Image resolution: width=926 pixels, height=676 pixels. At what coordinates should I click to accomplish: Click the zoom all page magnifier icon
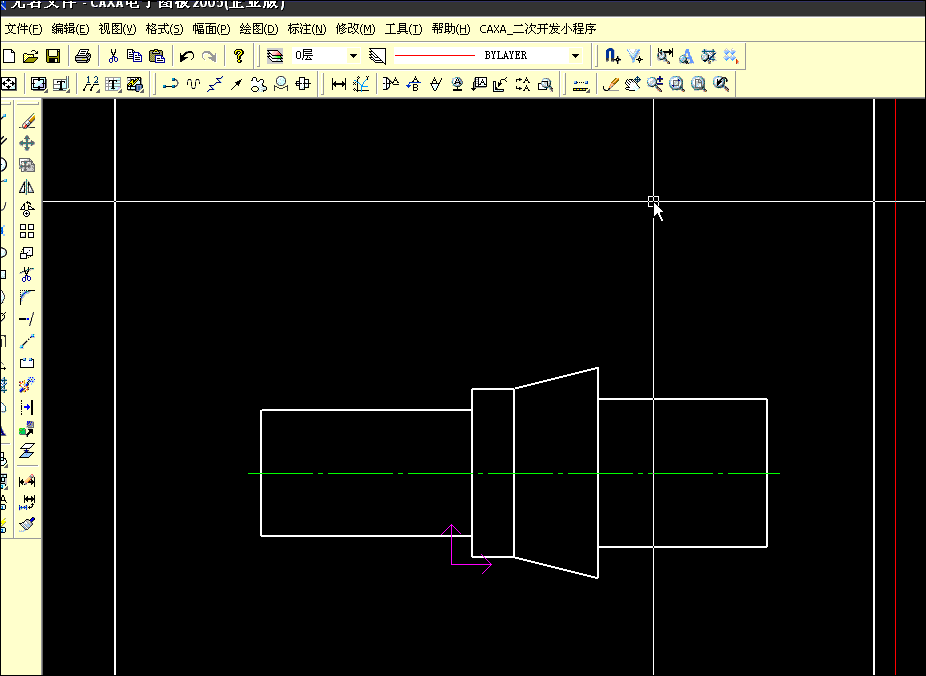[699, 84]
